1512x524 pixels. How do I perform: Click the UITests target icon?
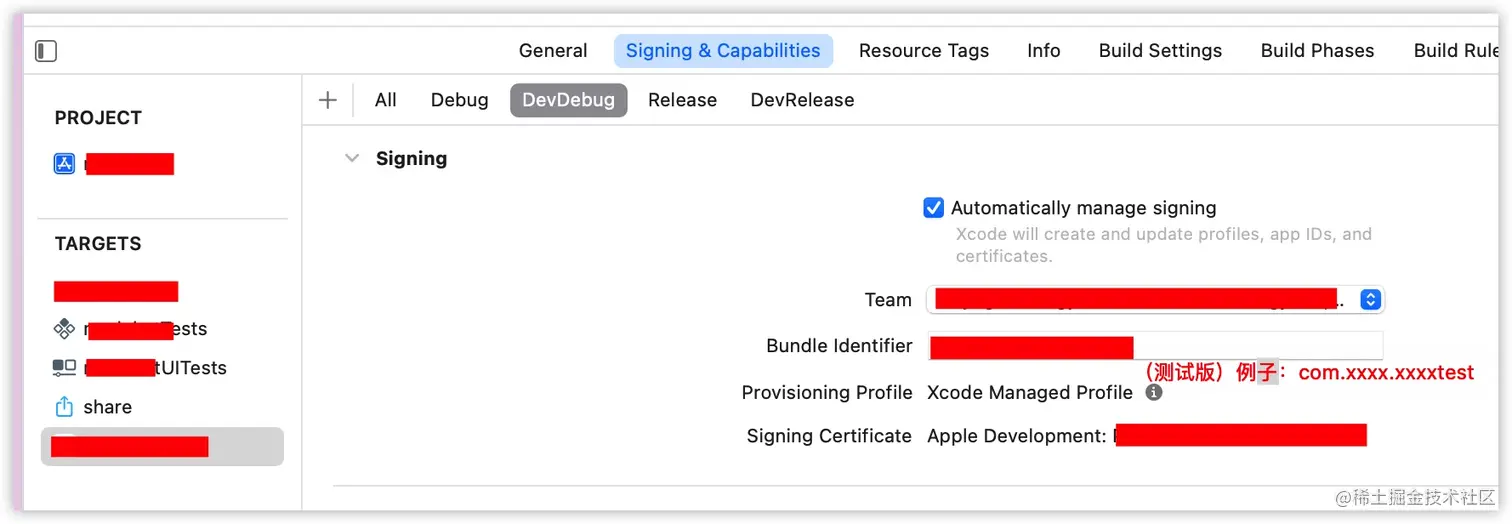64,368
